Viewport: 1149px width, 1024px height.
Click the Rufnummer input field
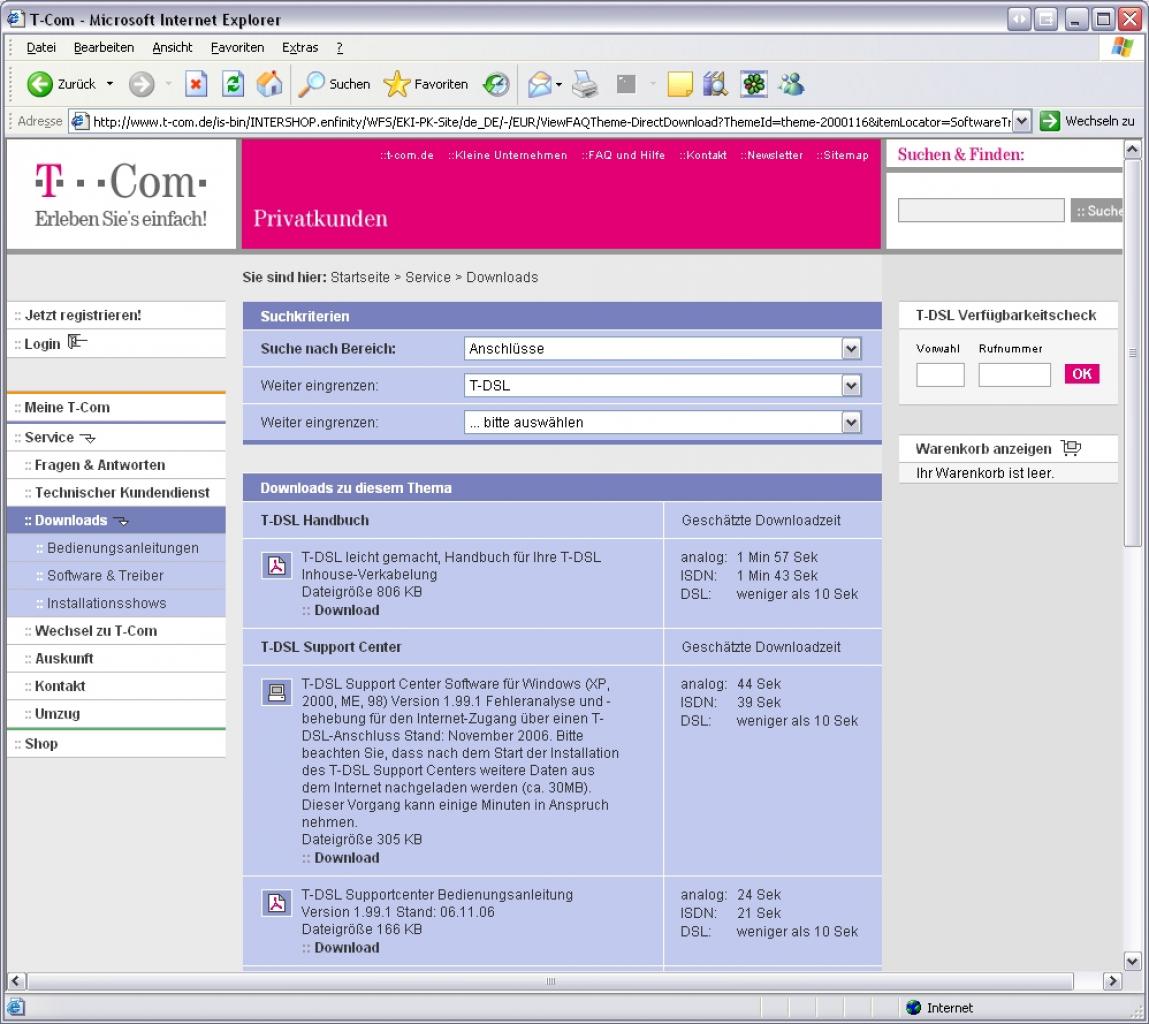pyautogui.click(x=1014, y=375)
